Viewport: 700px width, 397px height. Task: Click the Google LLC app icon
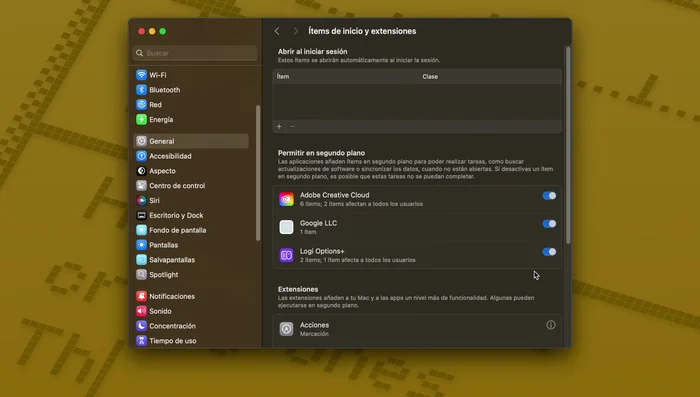(287, 227)
